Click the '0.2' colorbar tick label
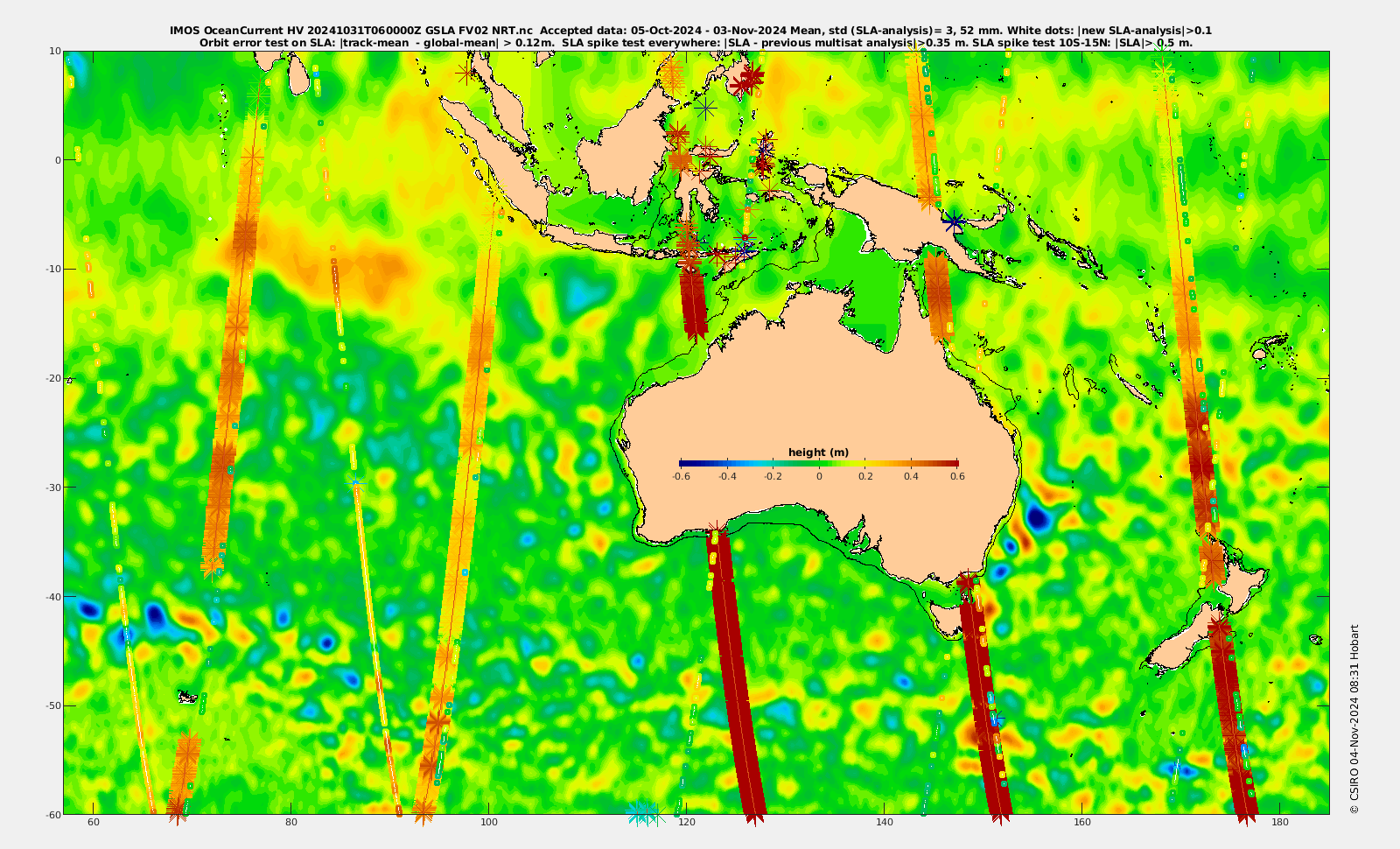The height and width of the screenshot is (849, 1400). tap(865, 477)
